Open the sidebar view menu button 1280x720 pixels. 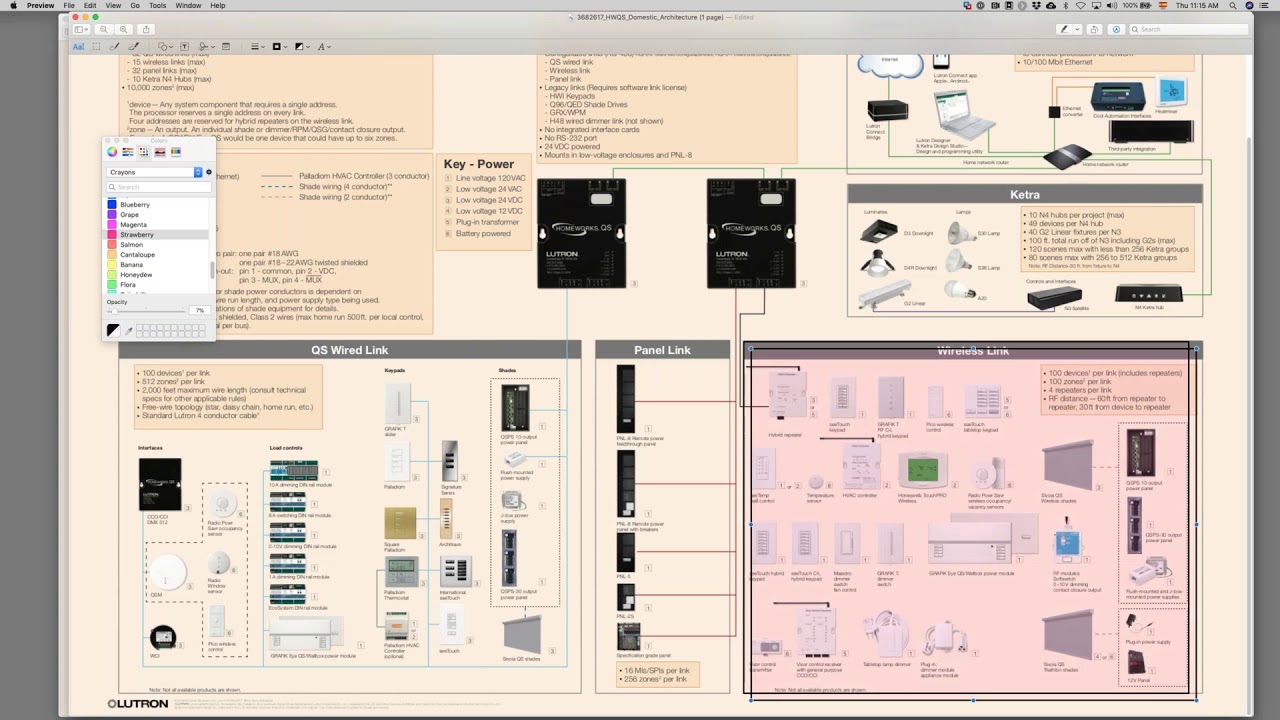point(81,29)
